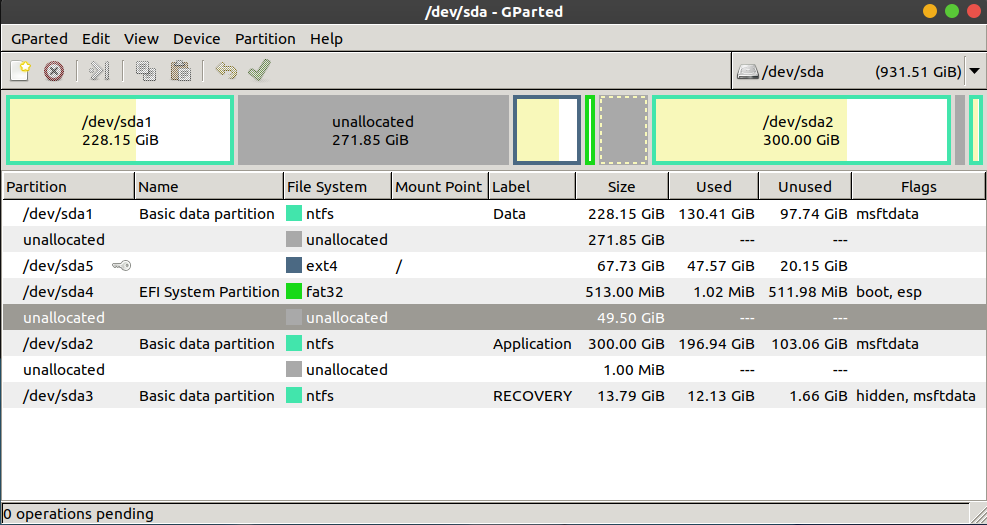Select the dashed unallocated block in disk map
Image resolution: width=987 pixels, height=525 pixels.
click(623, 130)
